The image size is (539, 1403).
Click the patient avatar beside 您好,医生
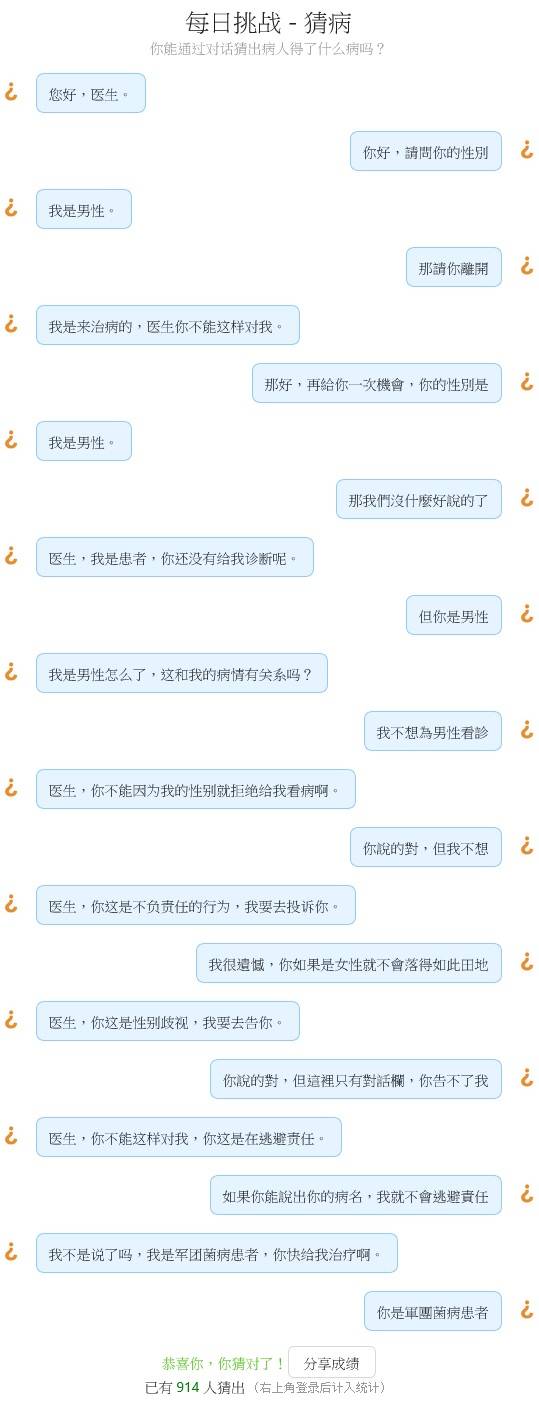tap(12, 92)
